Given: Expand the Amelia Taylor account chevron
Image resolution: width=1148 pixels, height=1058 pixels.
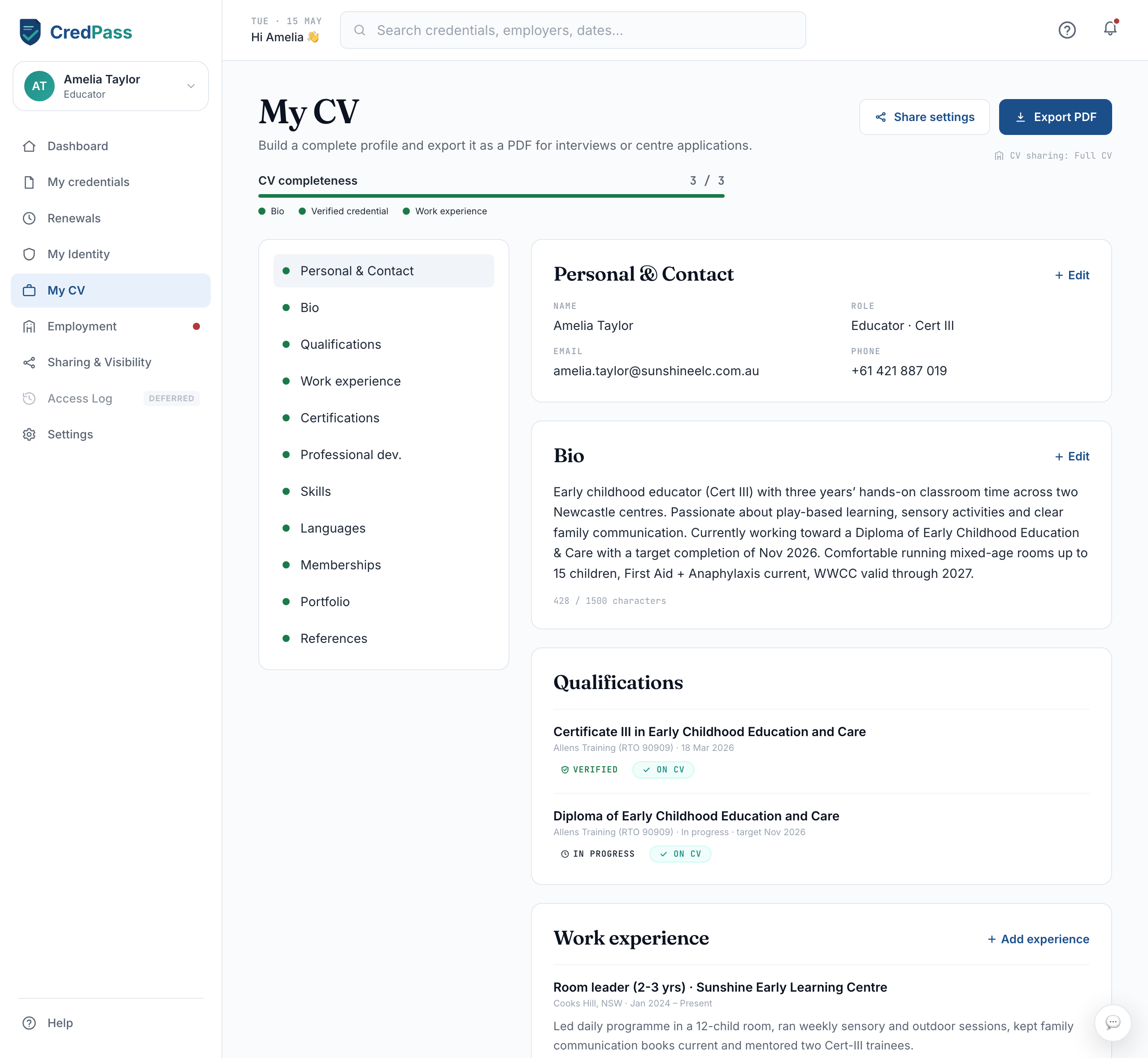Looking at the screenshot, I should (191, 86).
